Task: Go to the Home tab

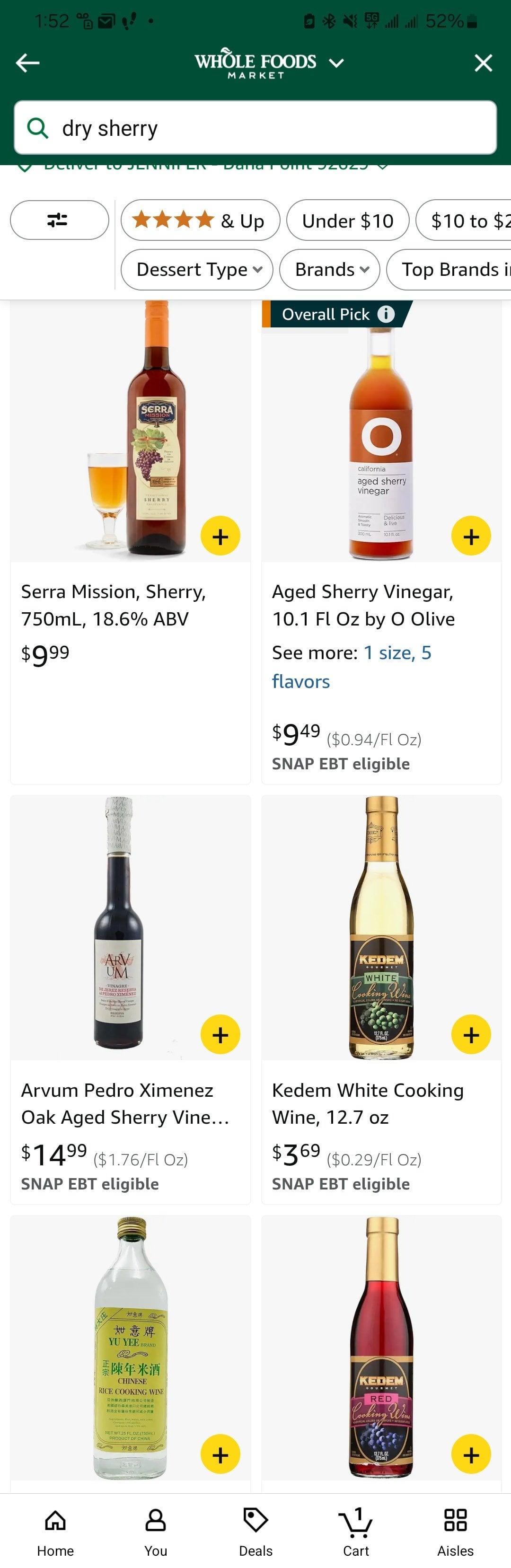Action: point(55,1530)
